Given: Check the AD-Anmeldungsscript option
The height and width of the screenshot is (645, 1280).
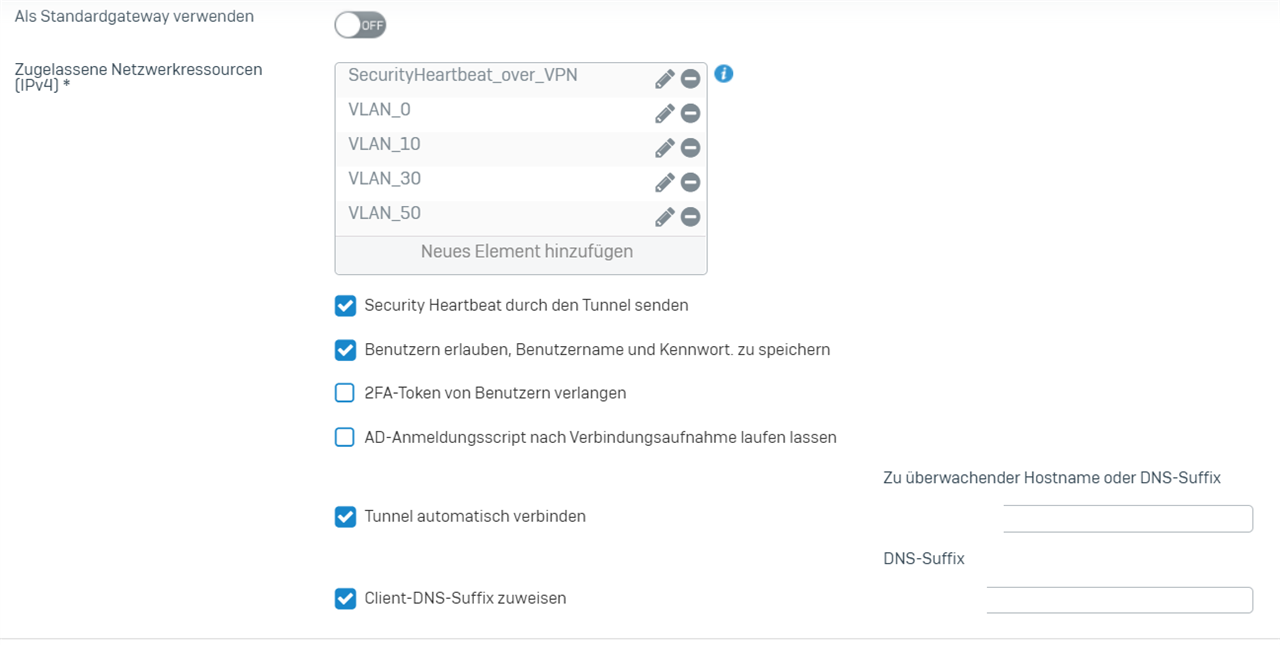Looking at the screenshot, I should click(345, 437).
